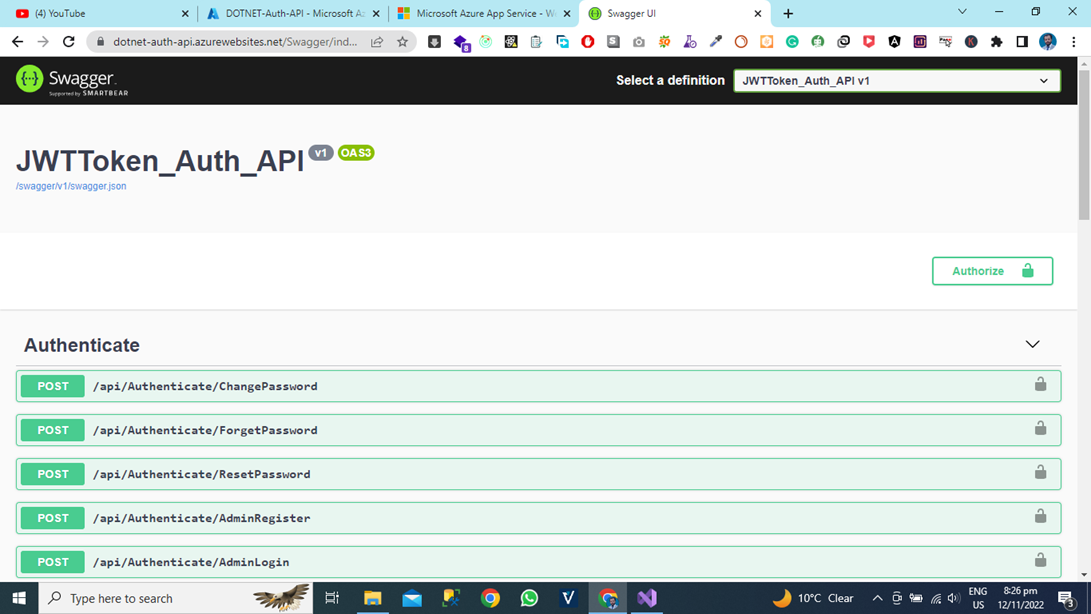Click the Authorize button

click(x=992, y=270)
